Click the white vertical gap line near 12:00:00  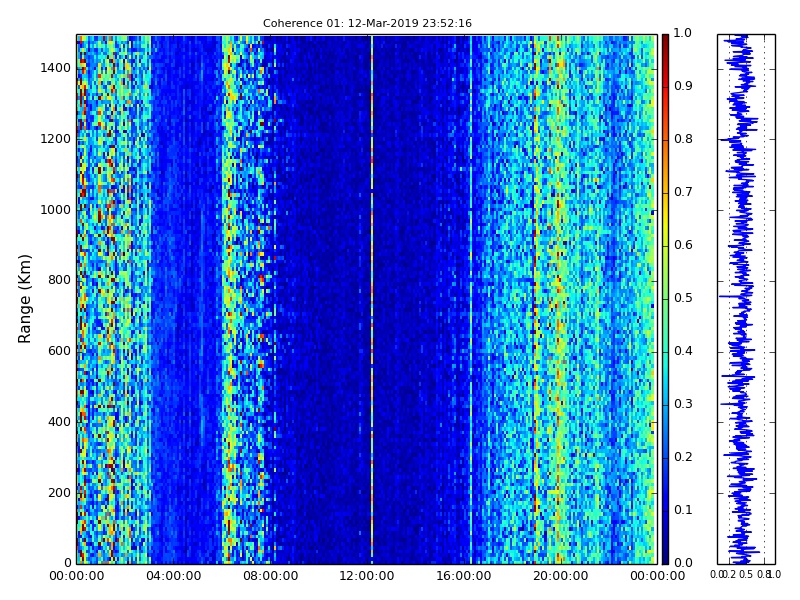click(372, 299)
